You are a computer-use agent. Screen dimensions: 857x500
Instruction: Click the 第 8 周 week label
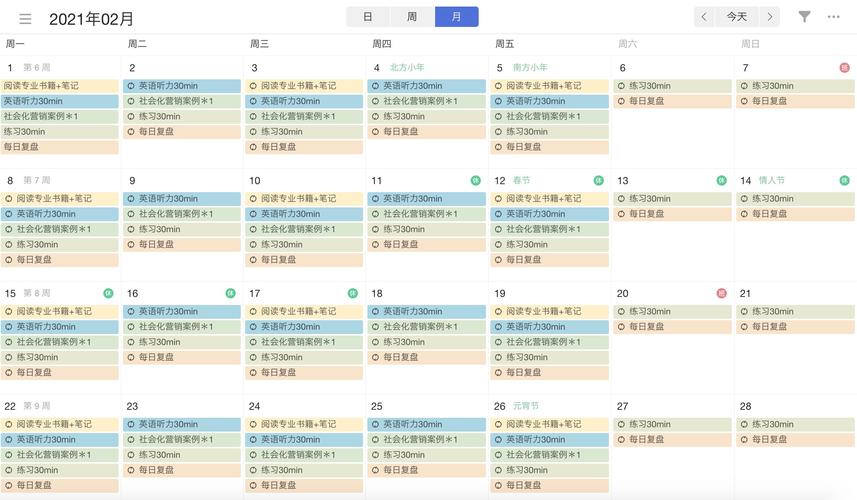pos(37,293)
